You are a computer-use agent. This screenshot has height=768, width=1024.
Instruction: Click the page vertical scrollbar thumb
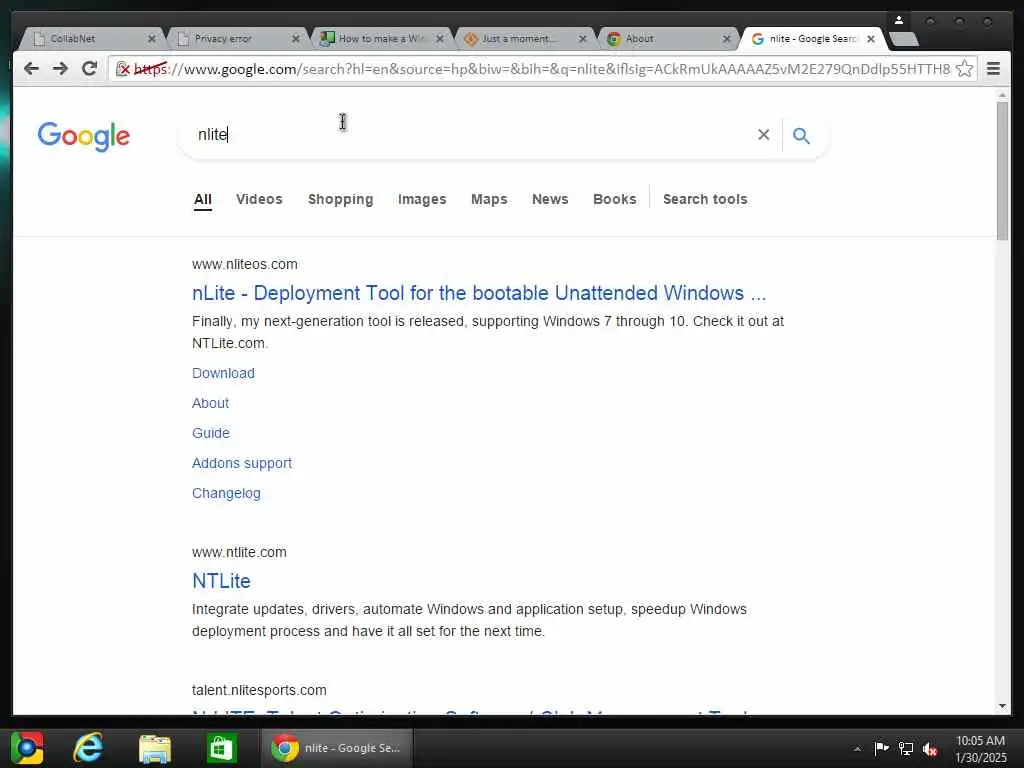click(1002, 171)
